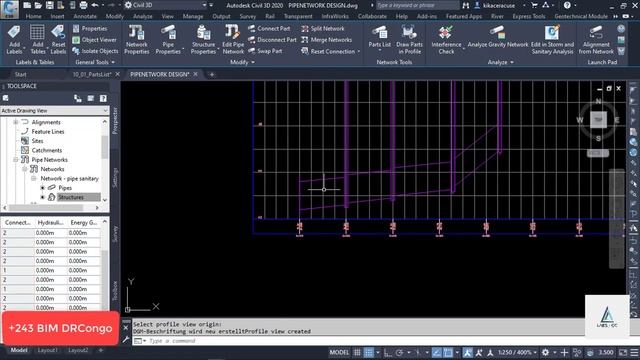Open Structure Properties
This screenshot has height=360, width=640.
click(x=203, y=40)
